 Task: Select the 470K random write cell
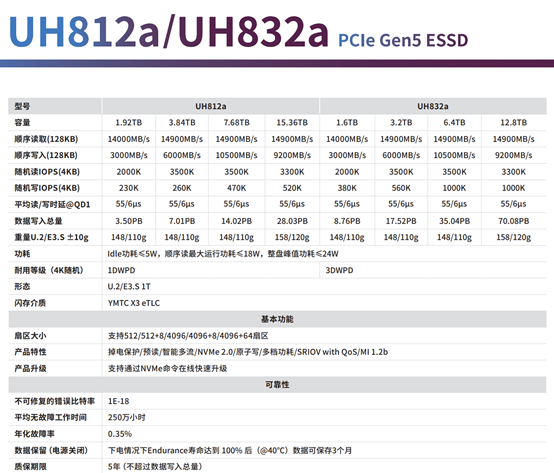coord(236,188)
